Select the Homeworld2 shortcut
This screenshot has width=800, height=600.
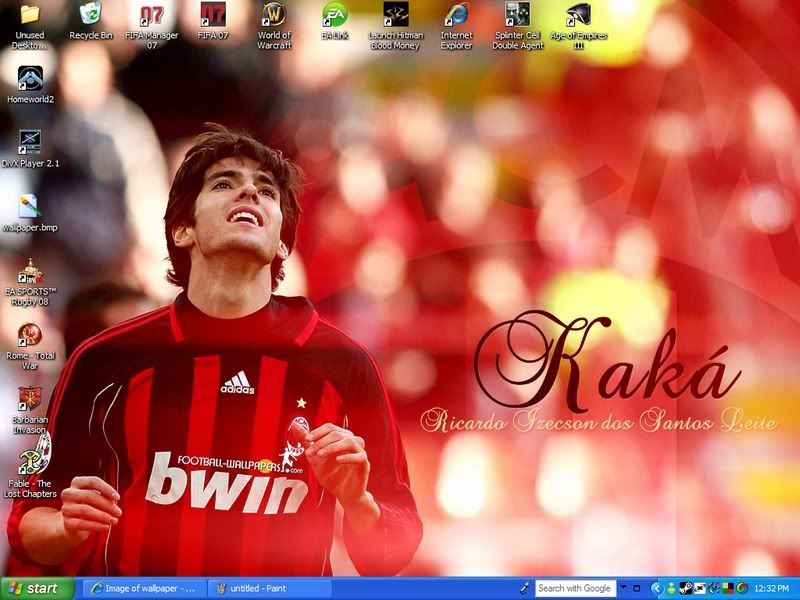(x=30, y=85)
